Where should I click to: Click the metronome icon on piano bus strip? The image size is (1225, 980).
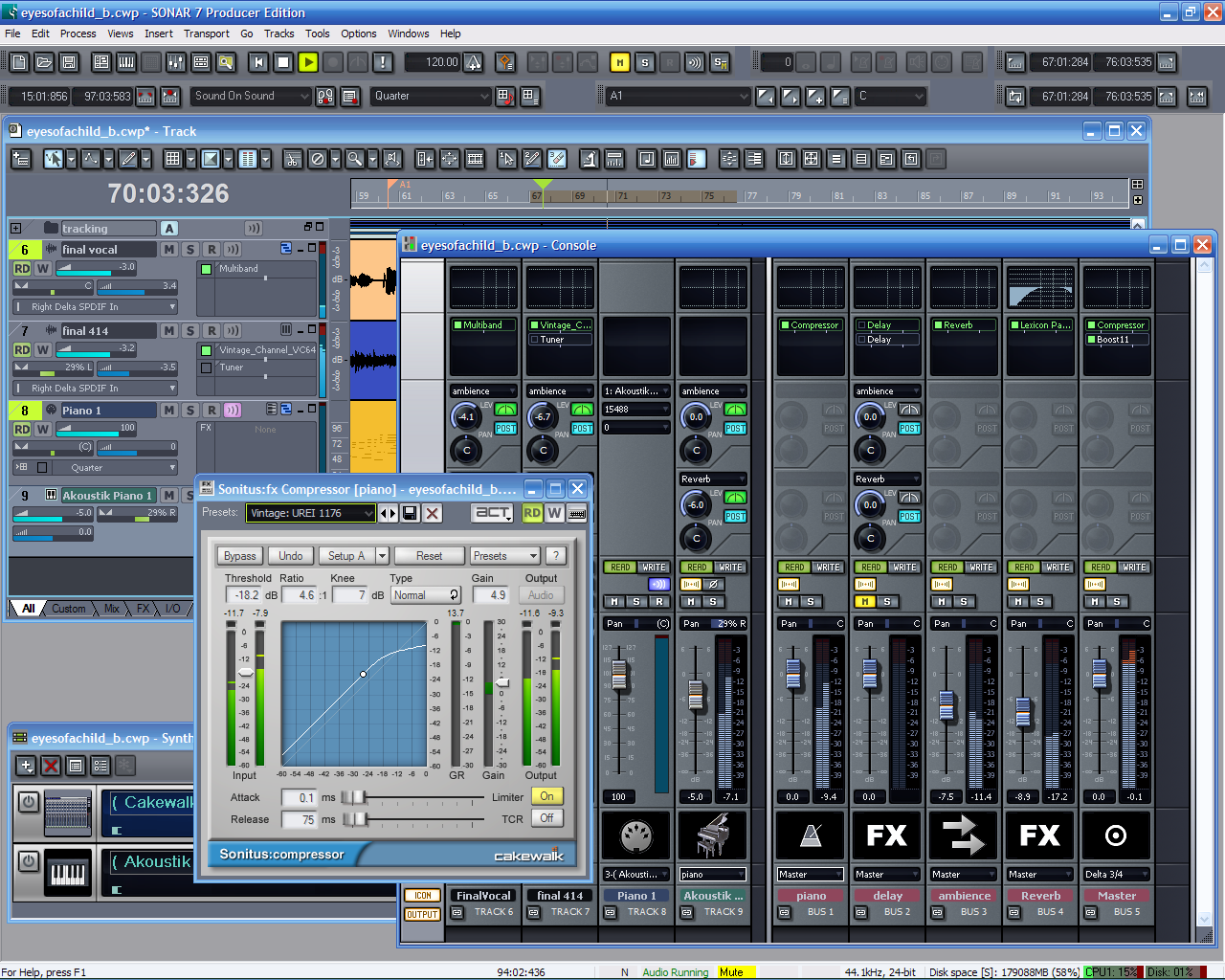(810, 835)
